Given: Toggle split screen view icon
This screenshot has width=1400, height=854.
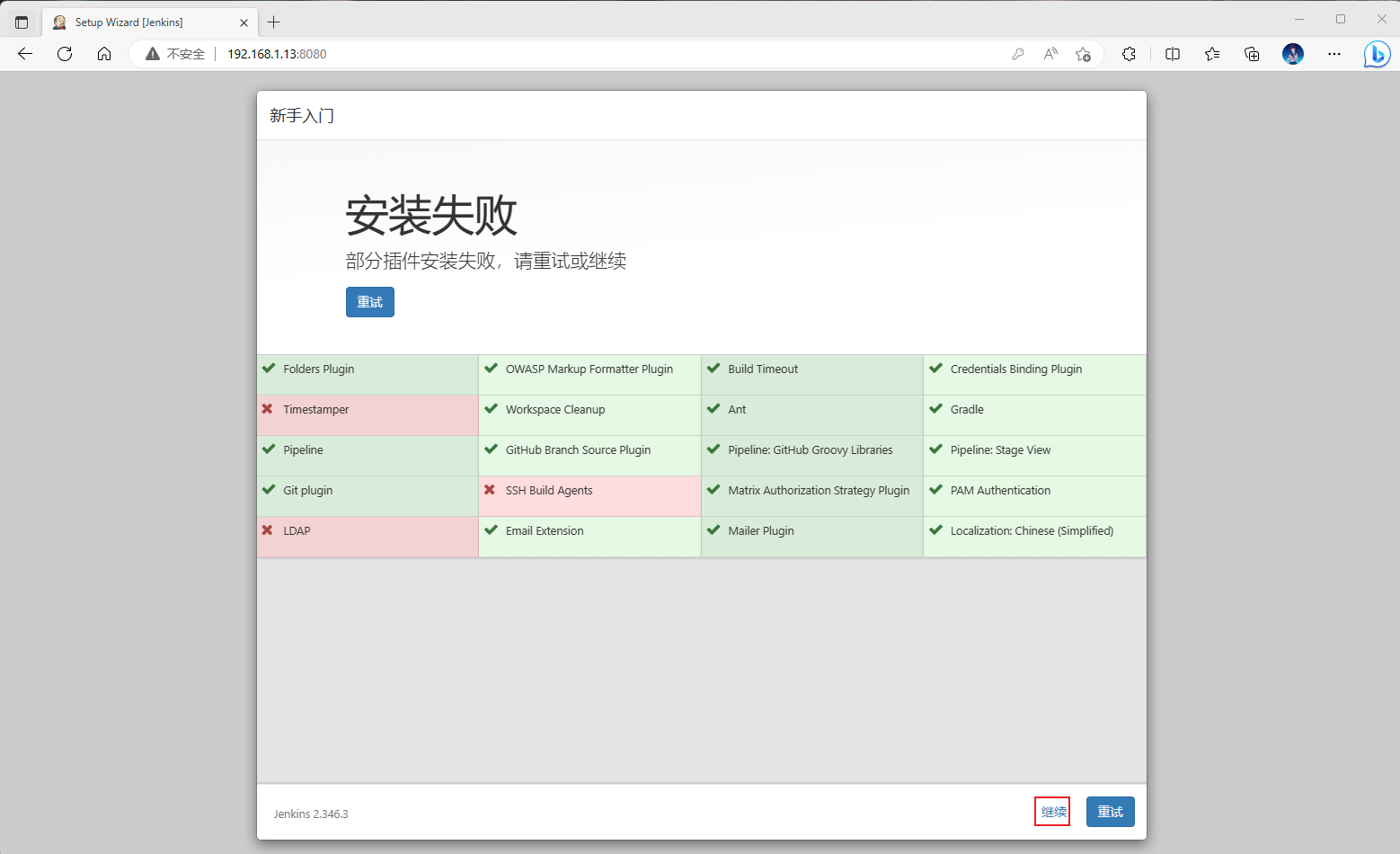Looking at the screenshot, I should point(1173,54).
